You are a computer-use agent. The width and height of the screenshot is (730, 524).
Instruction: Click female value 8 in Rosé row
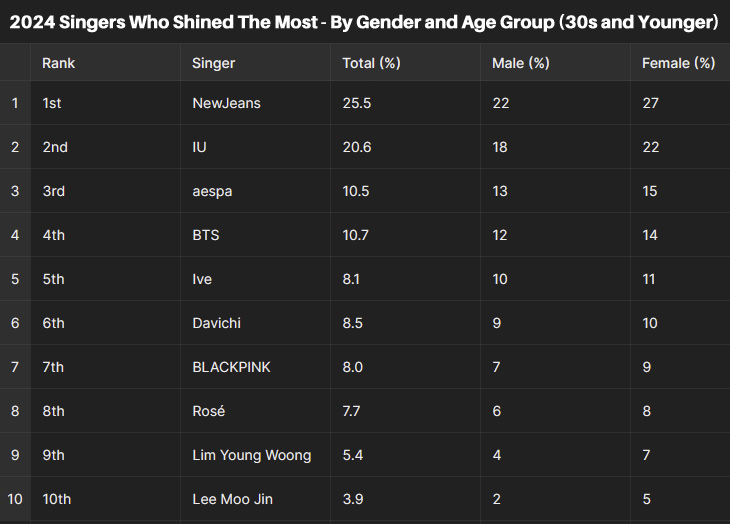coord(647,411)
